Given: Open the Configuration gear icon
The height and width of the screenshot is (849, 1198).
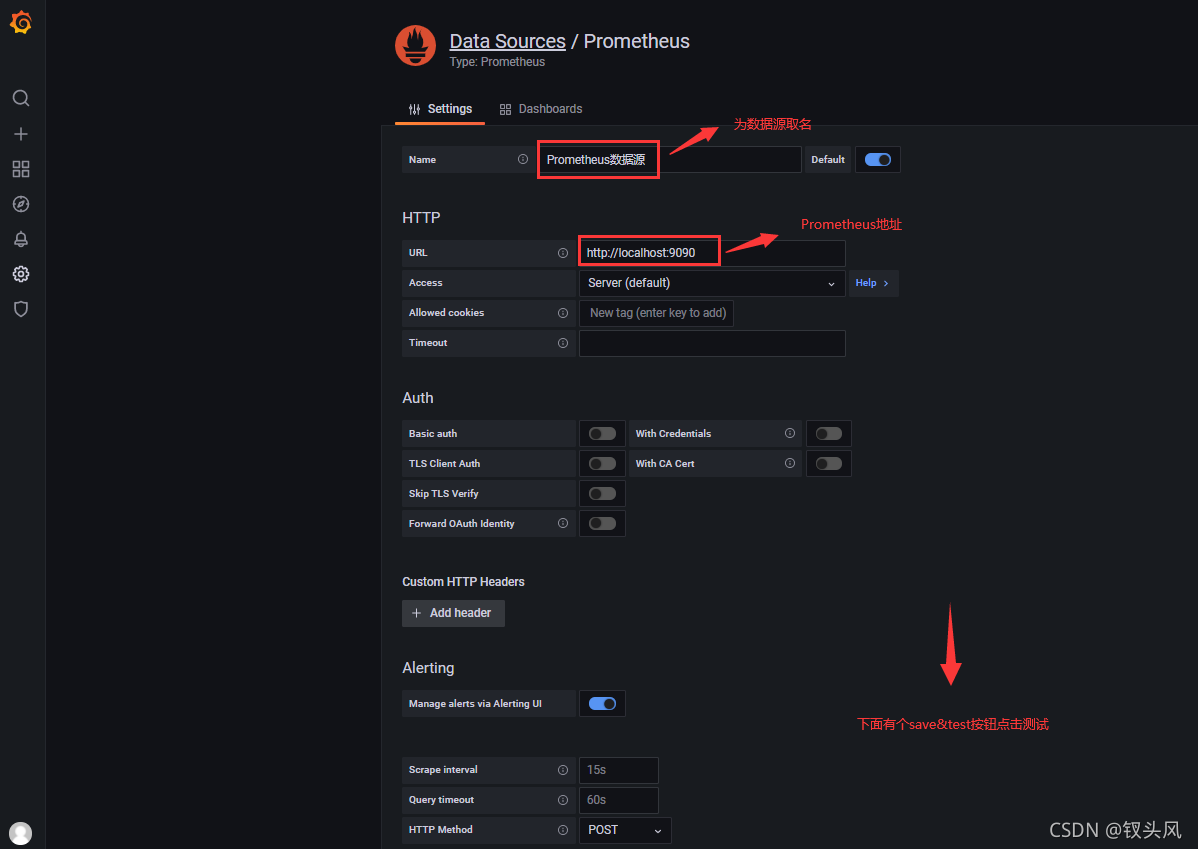Looking at the screenshot, I should coord(21,274).
